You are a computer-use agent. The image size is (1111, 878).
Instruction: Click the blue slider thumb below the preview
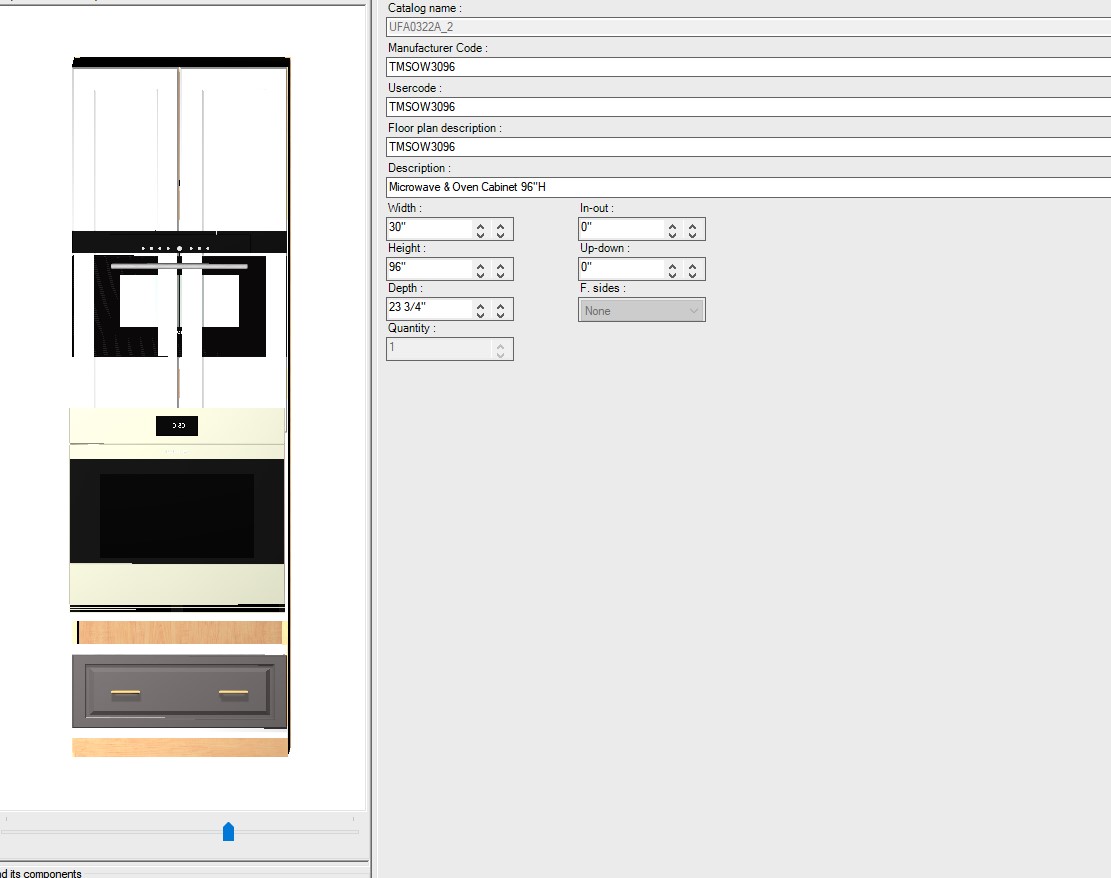[x=228, y=831]
